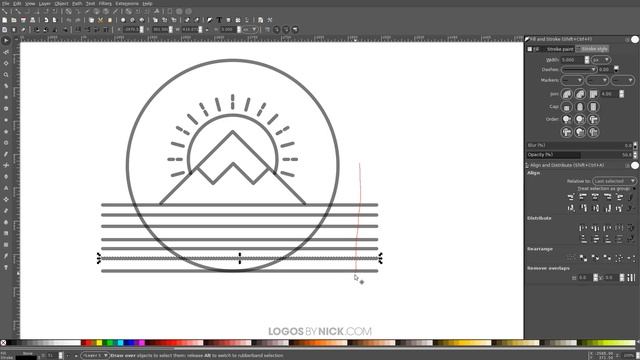Open the Object menu
Image resolution: width=640 pixels, height=360 pixels.
click(62, 3)
